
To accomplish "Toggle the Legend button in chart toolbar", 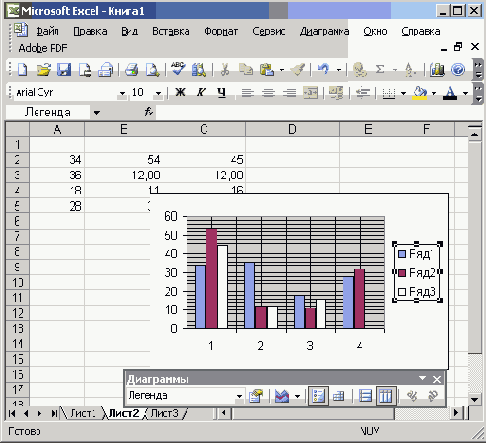I will coord(318,396).
